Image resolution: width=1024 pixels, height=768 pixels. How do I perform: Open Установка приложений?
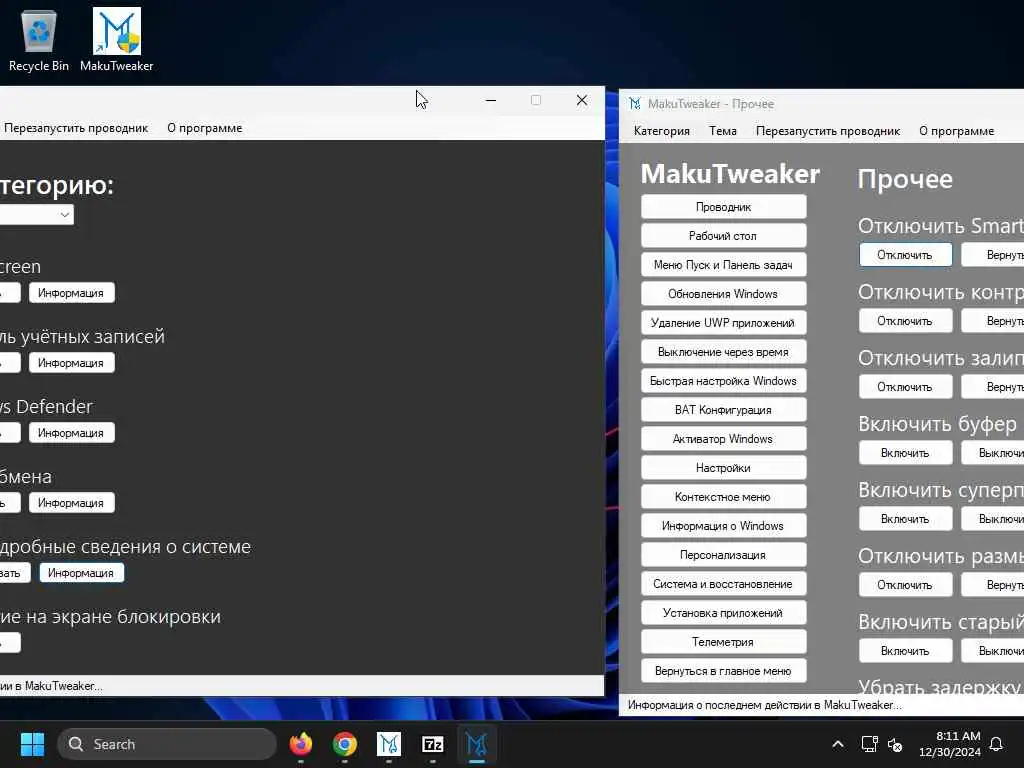[724, 613]
